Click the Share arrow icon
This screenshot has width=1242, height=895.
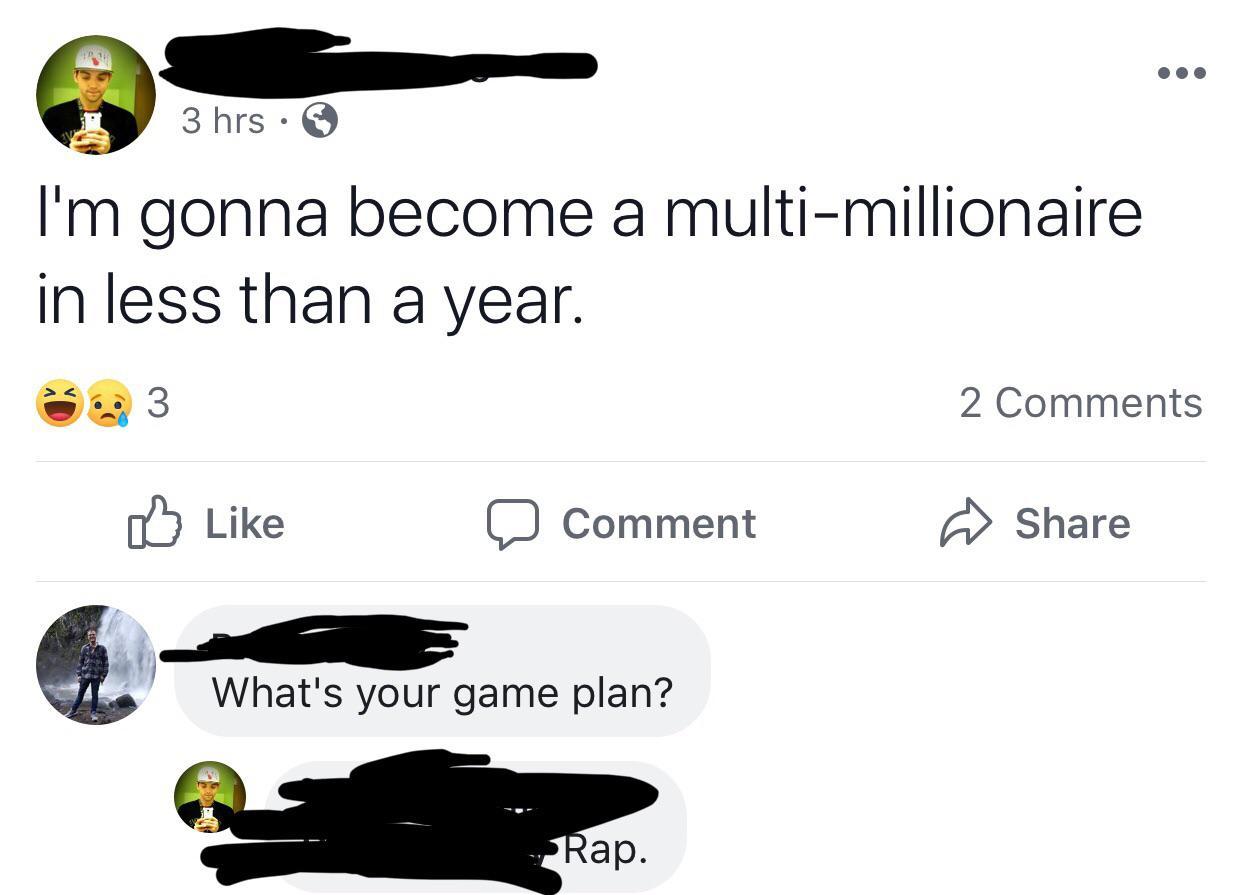965,524
